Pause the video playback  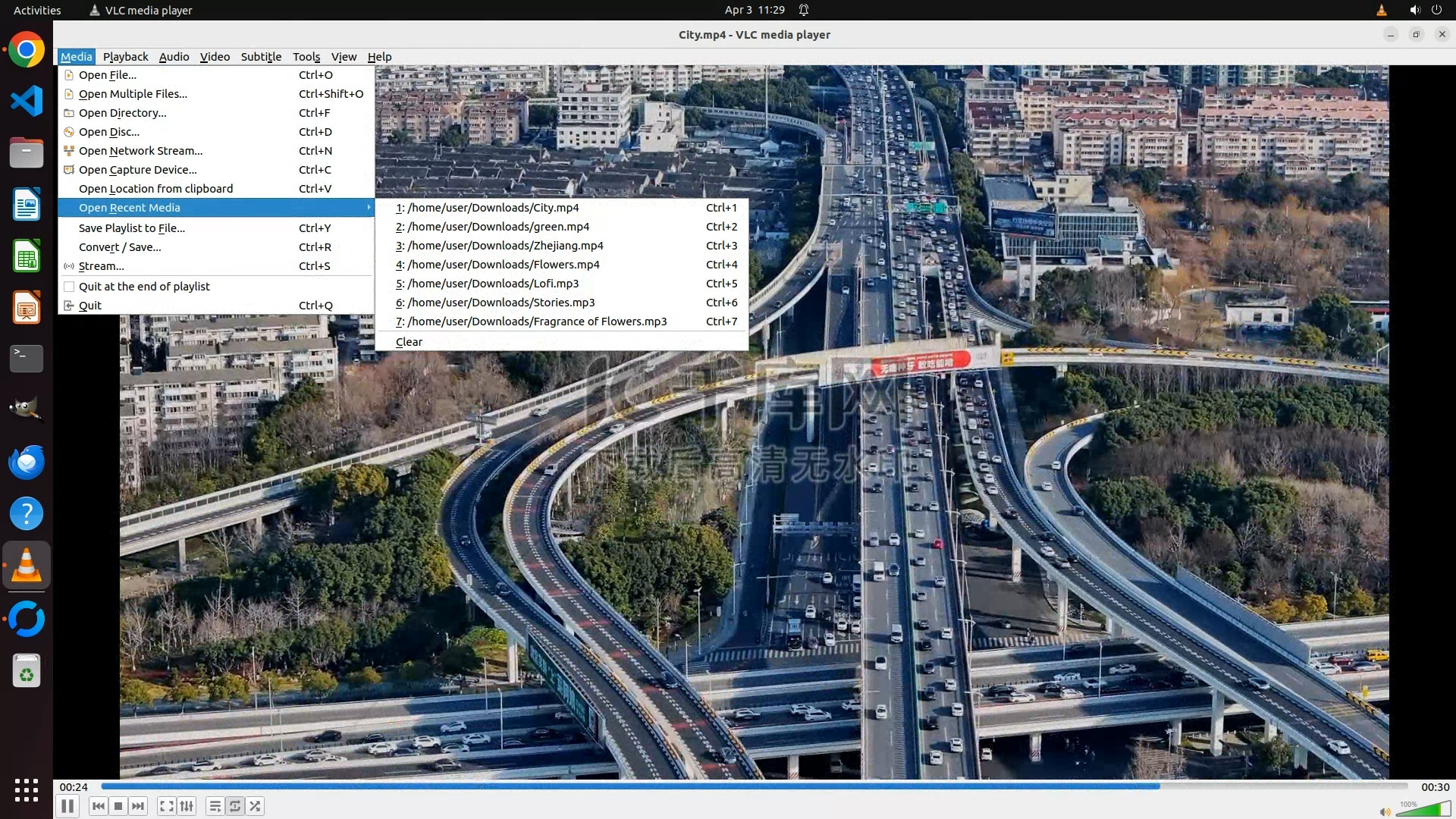coord(67,806)
